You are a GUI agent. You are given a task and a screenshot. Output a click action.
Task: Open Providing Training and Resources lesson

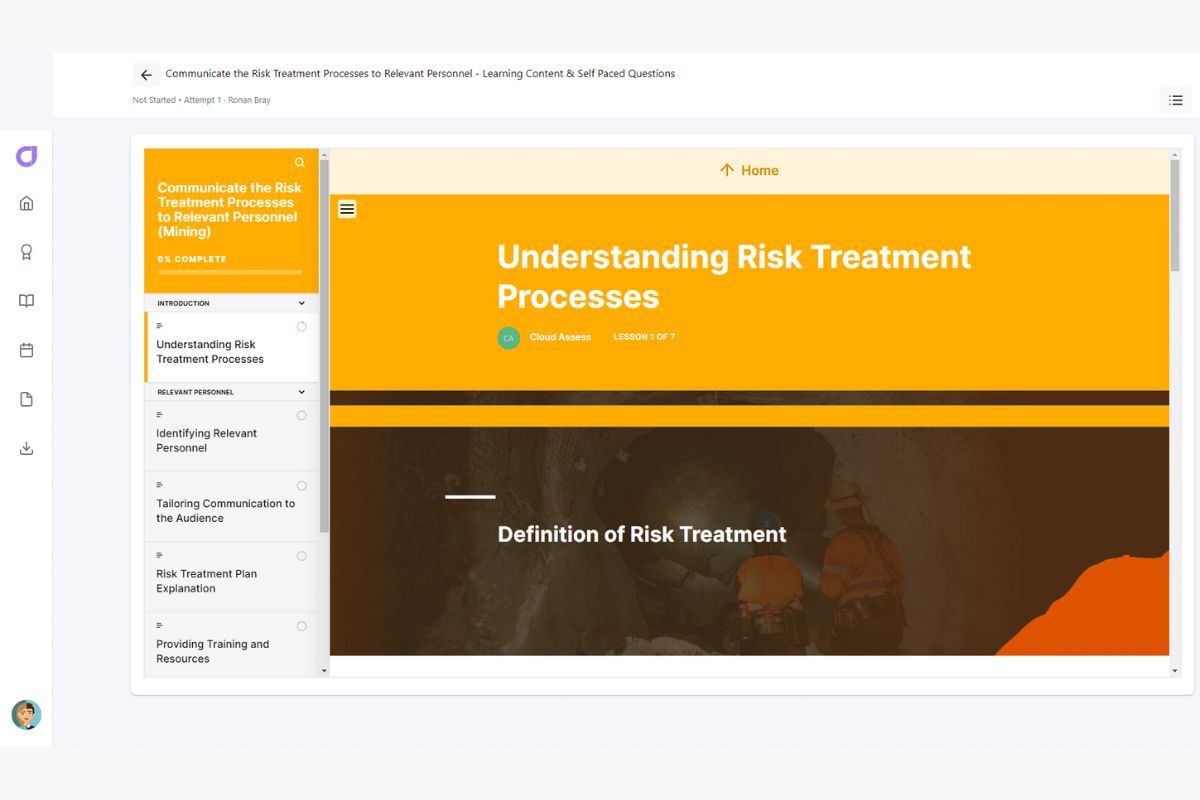pyautogui.click(x=231, y=646)
